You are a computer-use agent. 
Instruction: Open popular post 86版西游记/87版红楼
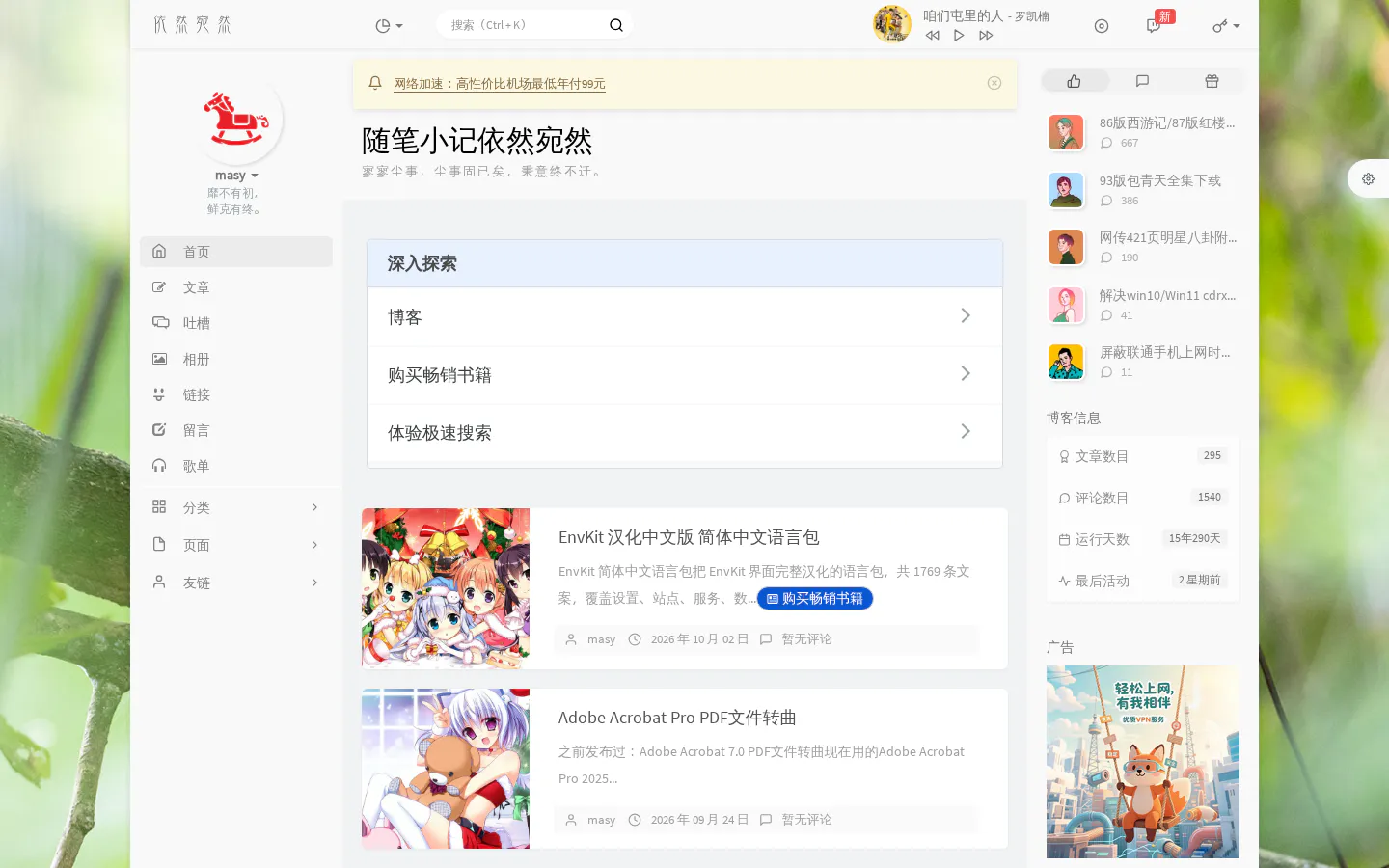pos(1167,122)
